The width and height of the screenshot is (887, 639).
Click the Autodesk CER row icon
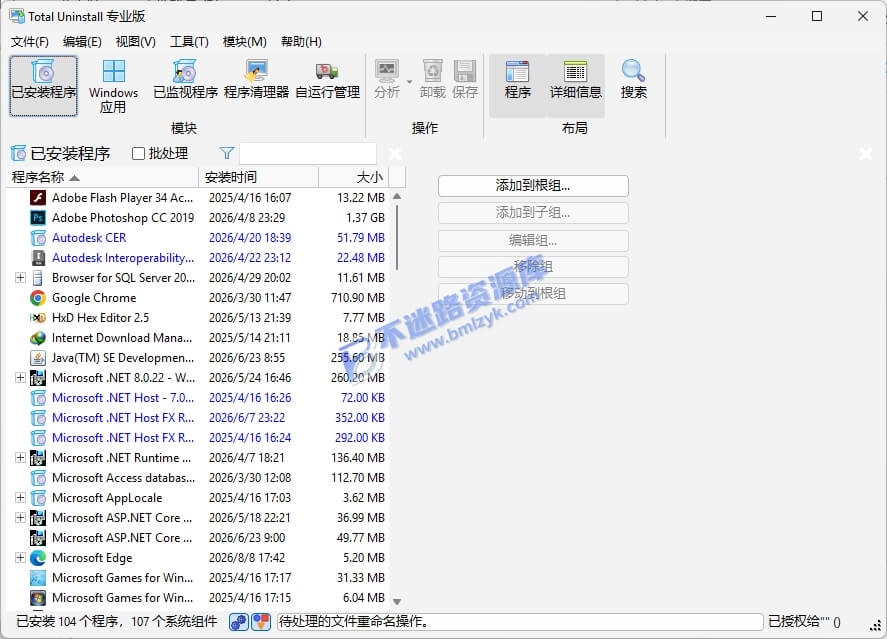38,238
